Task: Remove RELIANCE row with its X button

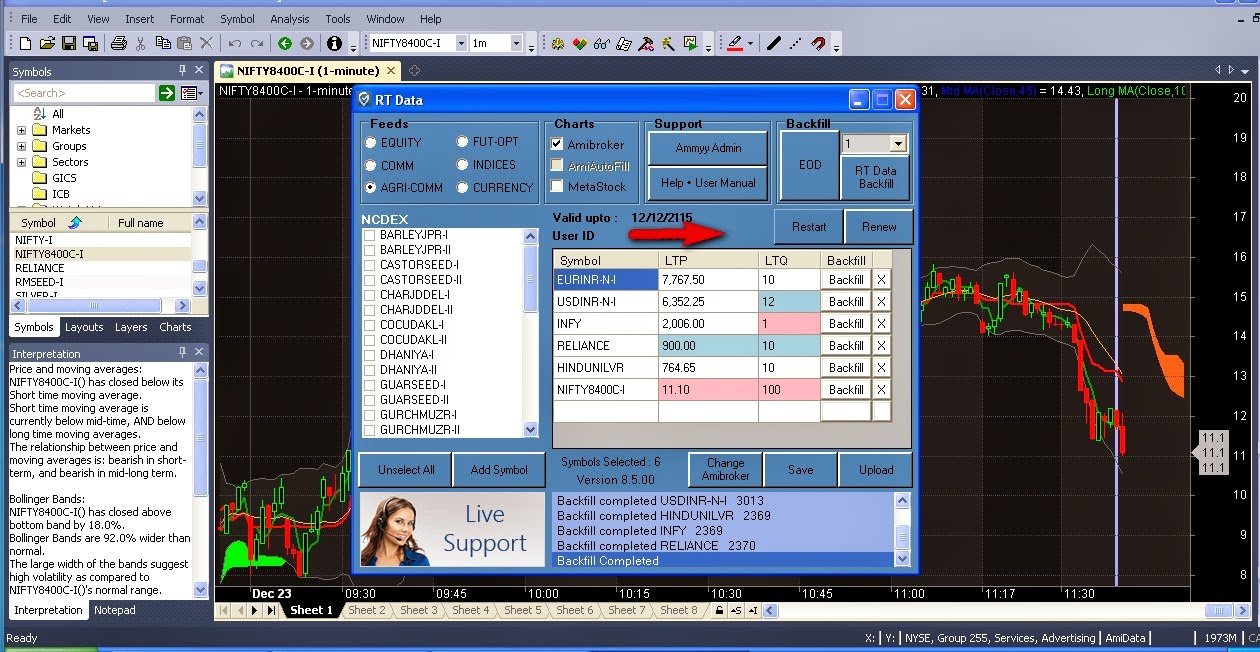Action: pos(881,346)
